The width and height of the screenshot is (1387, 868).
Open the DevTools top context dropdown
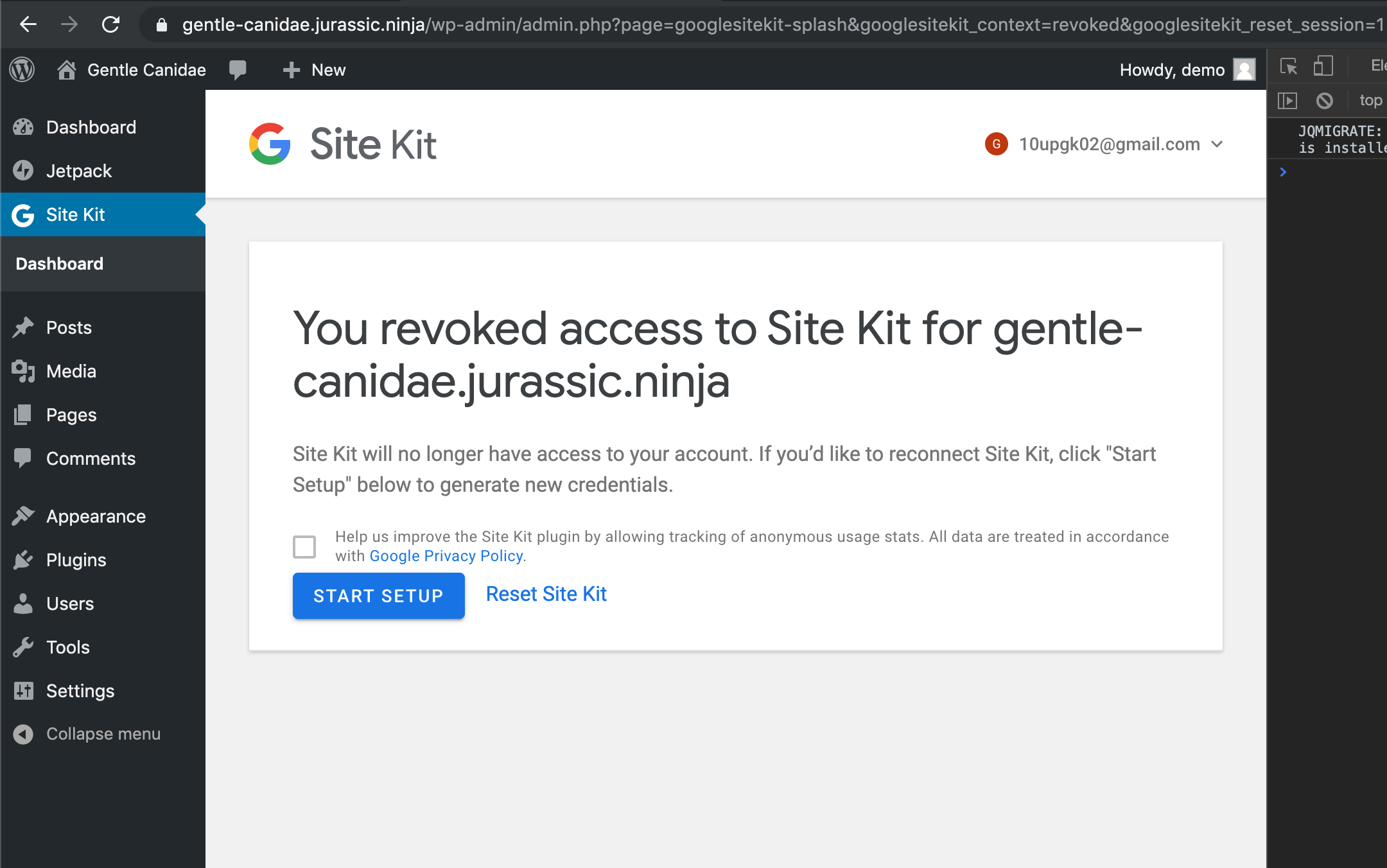(x=1372, y=100)
